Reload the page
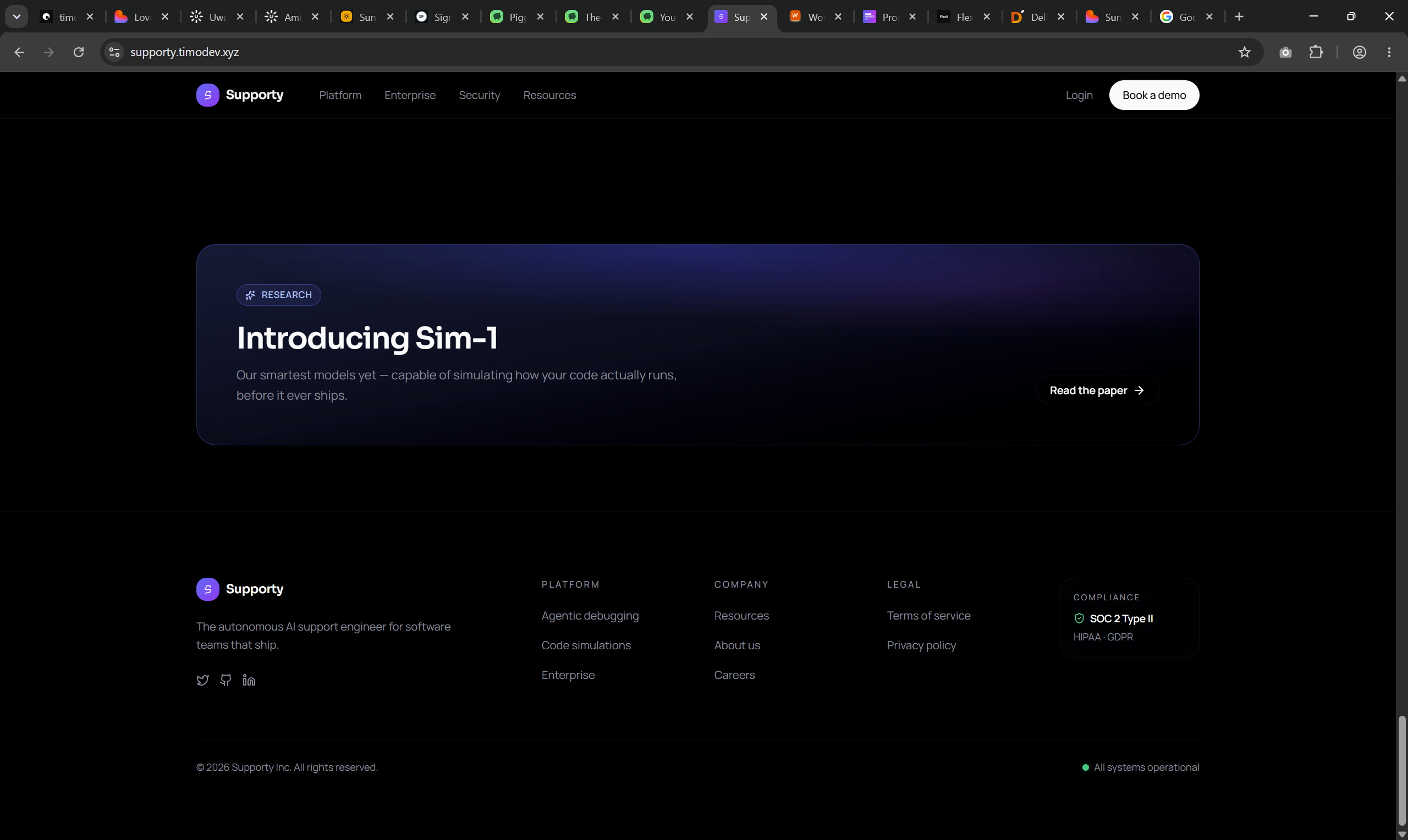Viewport: 1408px width, 840px height. [79, 52]
